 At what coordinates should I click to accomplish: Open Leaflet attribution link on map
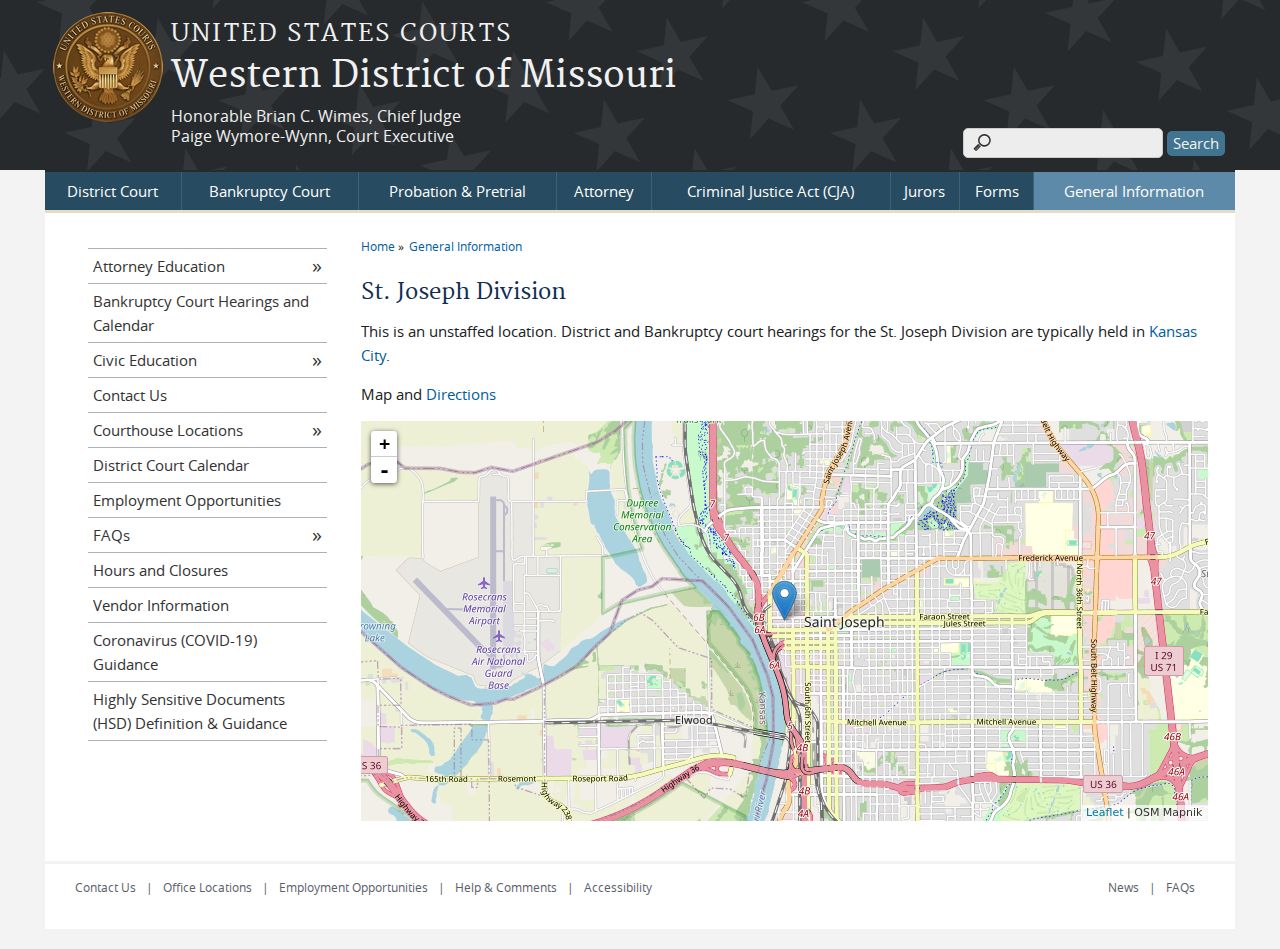coord(1105,812)
